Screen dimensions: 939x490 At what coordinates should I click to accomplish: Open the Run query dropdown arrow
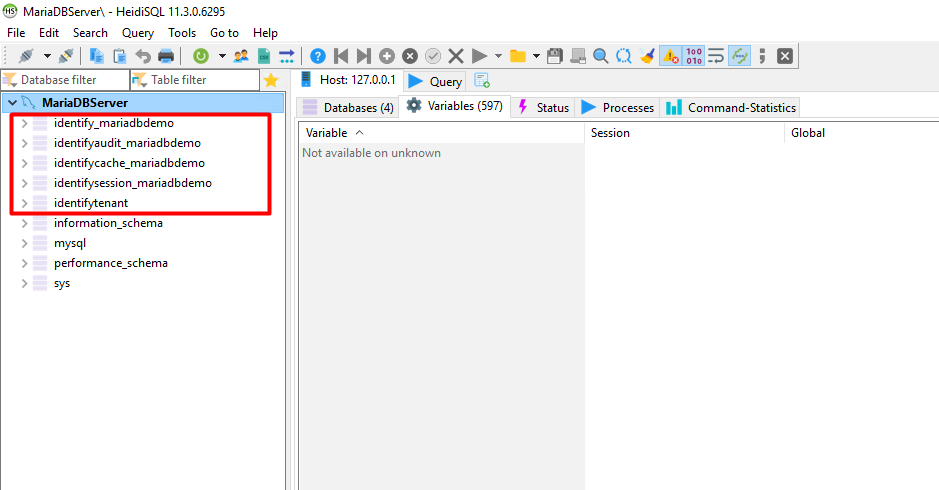498,56
